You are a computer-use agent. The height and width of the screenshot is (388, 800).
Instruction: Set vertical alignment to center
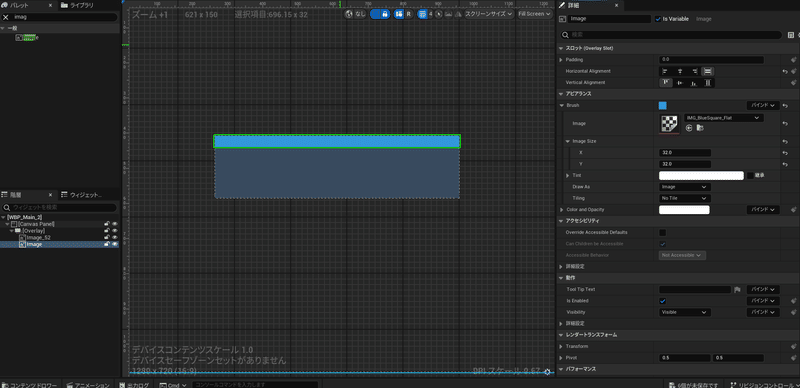click(x=680, y=83)
